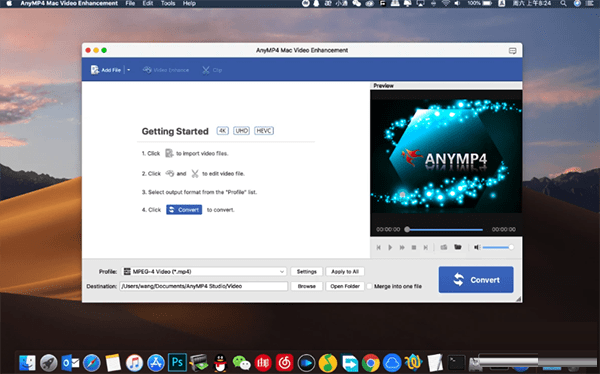This screenshot has width=600, height=374.
Task: Open the Profile format dropdown
Action: coord(204,271)
